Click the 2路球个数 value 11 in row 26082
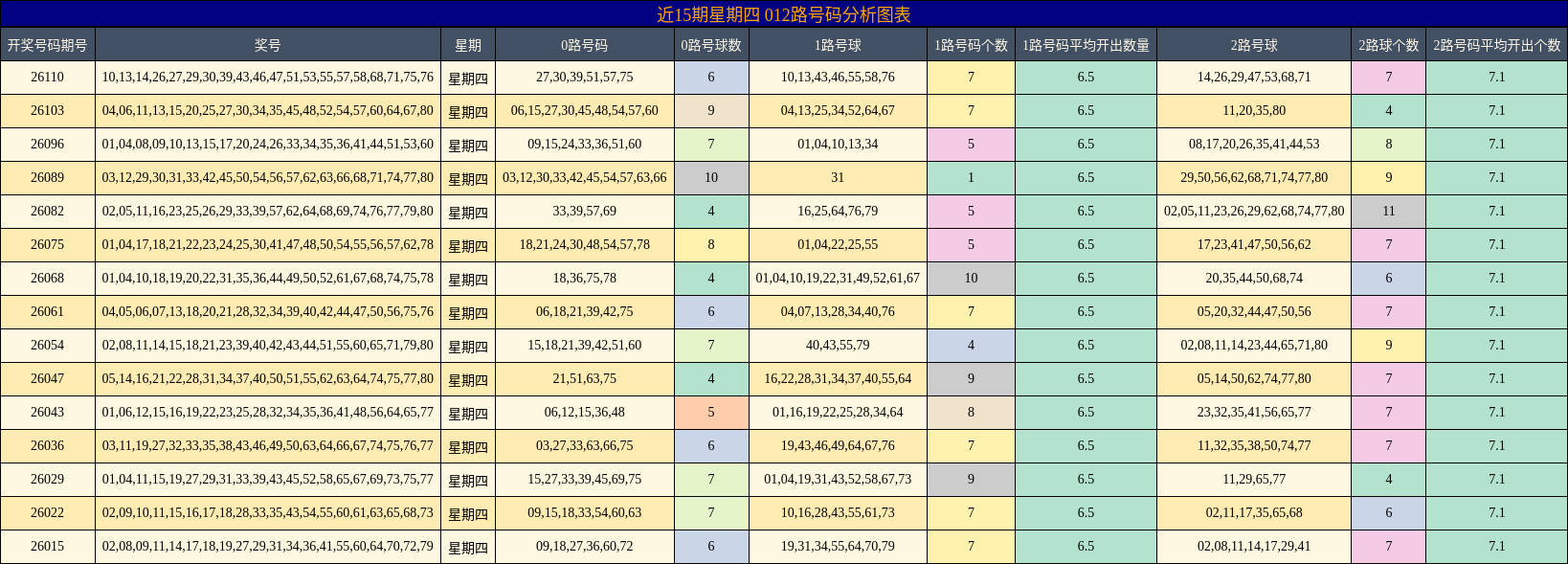The height and width of the screenshot is (564, 1568). [1389, 212]
